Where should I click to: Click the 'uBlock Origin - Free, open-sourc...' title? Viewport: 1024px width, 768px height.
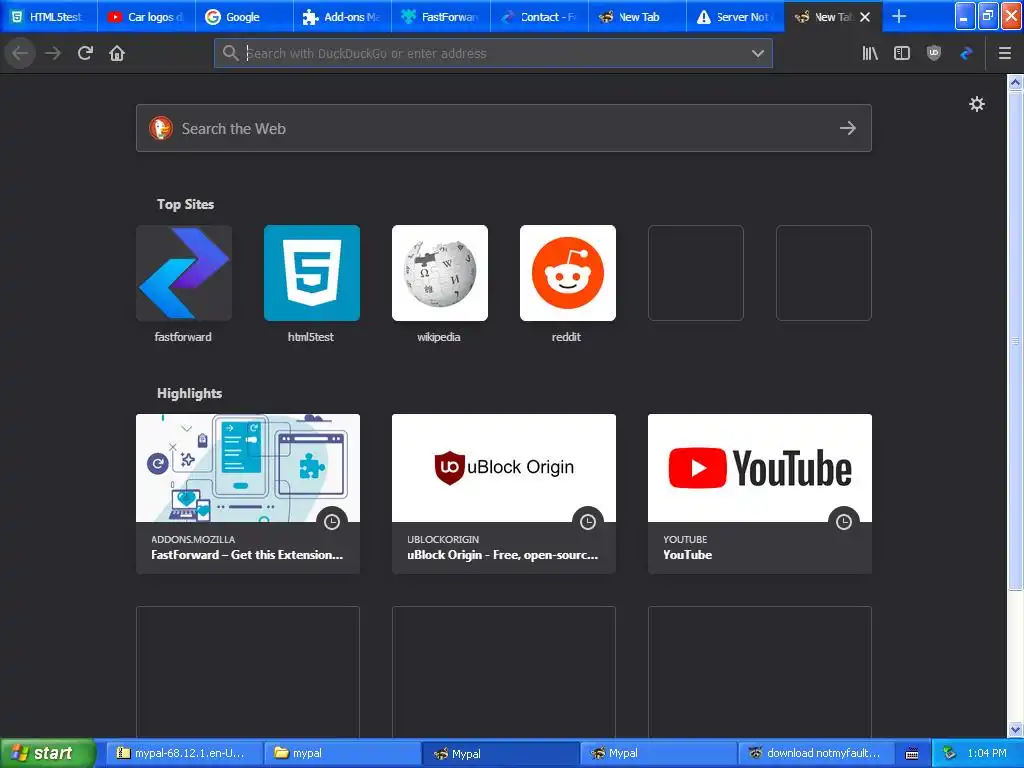(502, 554)
